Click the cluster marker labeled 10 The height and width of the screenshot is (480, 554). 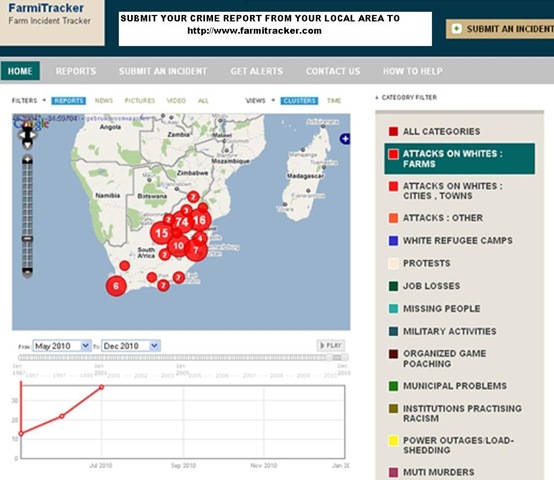(x=178, y=246)
